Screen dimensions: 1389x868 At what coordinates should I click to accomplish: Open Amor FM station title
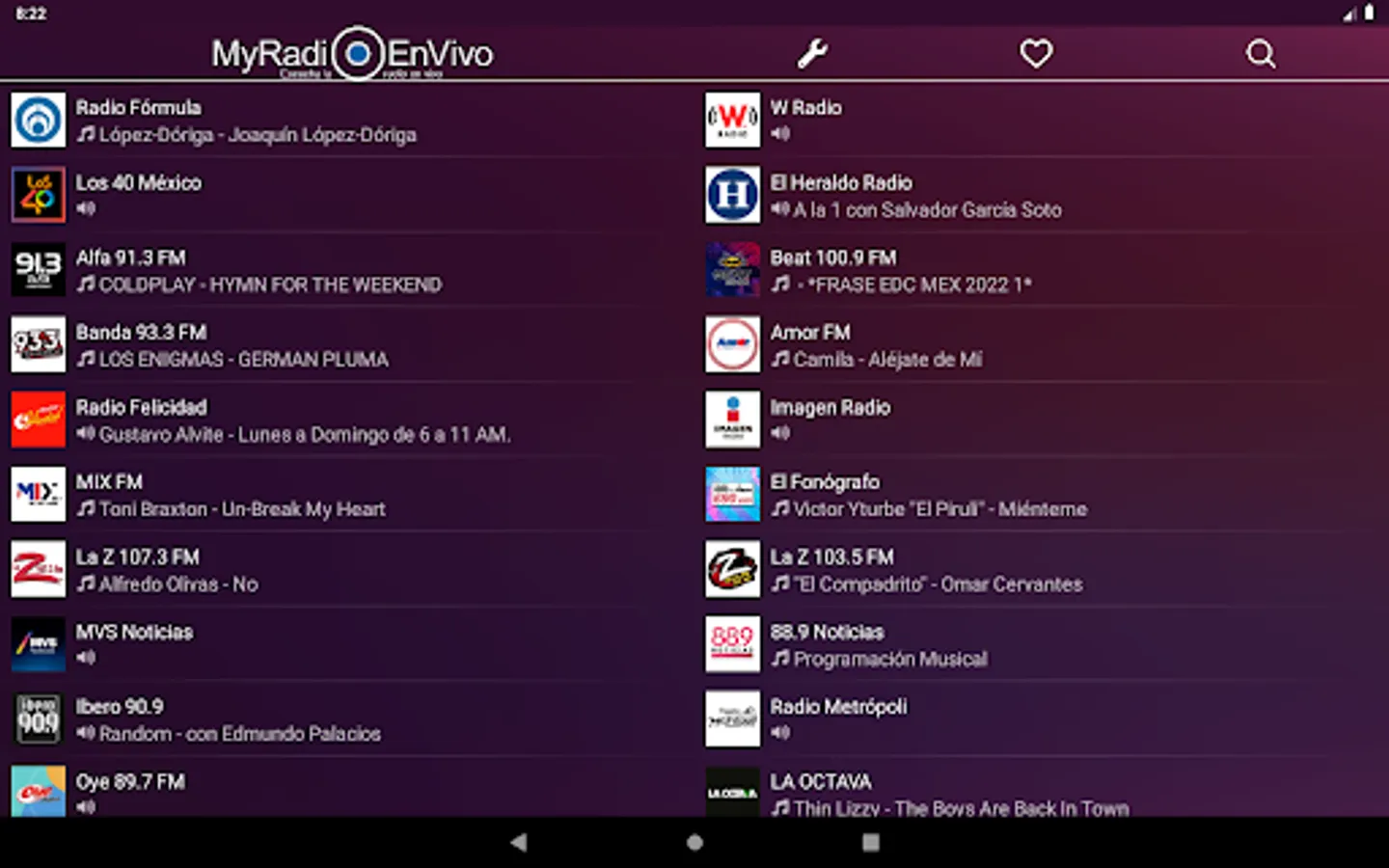(810, 333)
